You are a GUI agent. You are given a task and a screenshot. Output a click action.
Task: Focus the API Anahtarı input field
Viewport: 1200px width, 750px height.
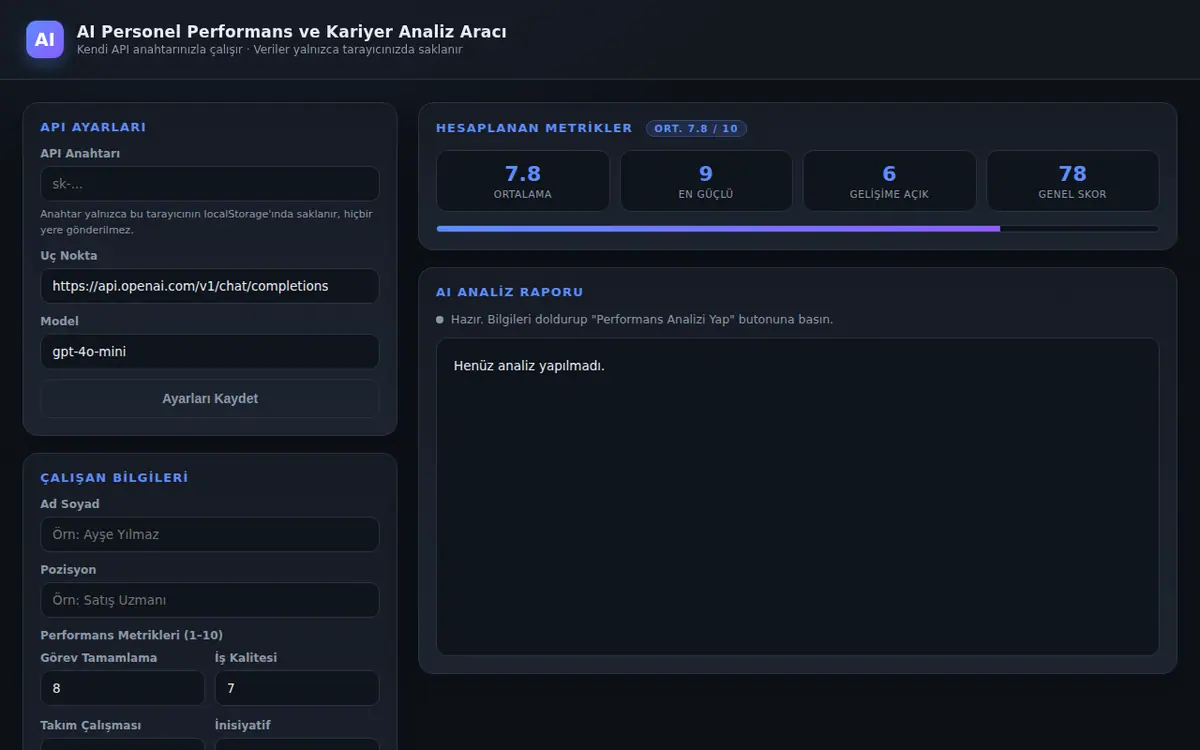[210, 184]
